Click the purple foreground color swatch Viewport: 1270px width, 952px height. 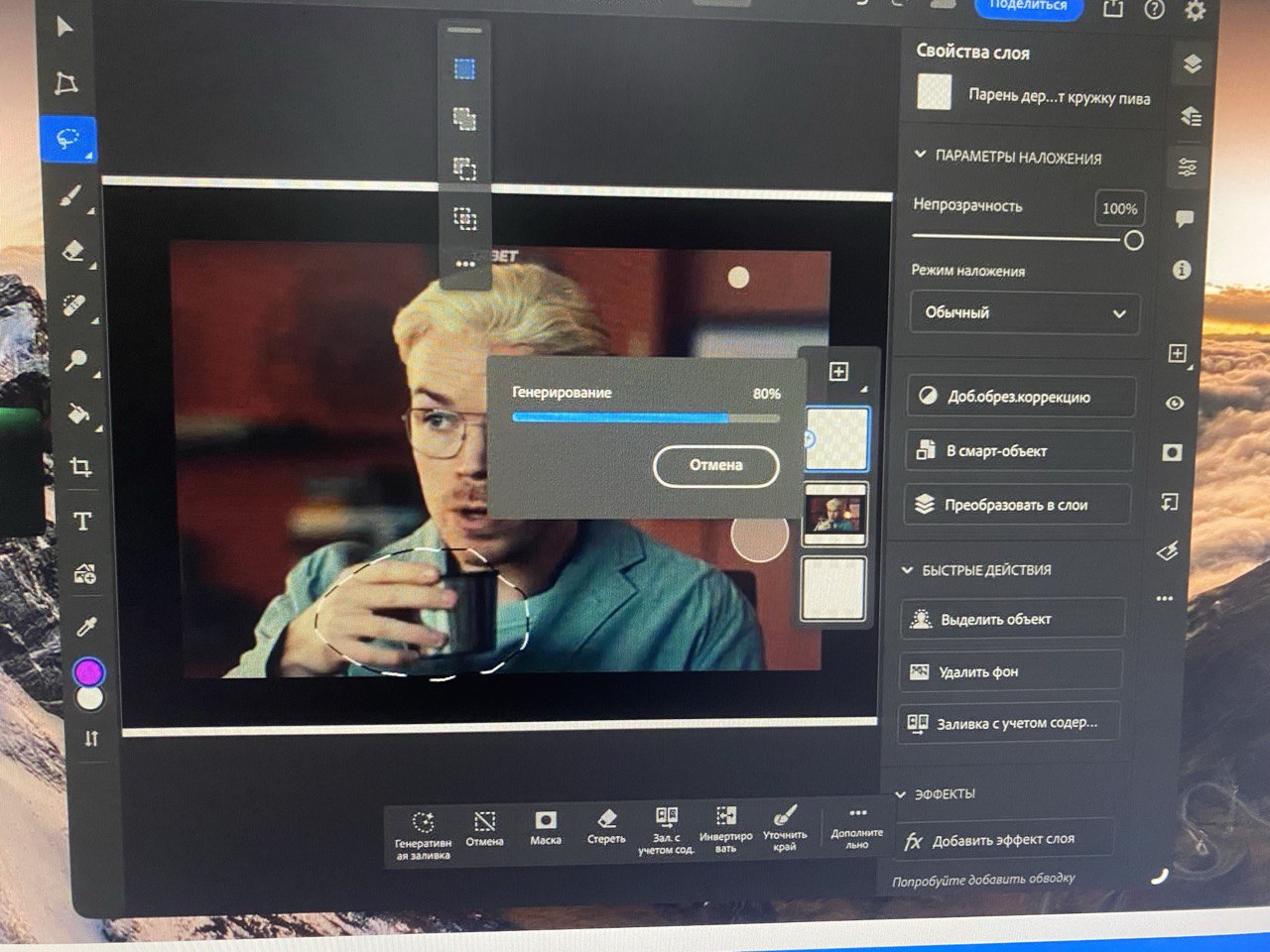click(89, 673)
